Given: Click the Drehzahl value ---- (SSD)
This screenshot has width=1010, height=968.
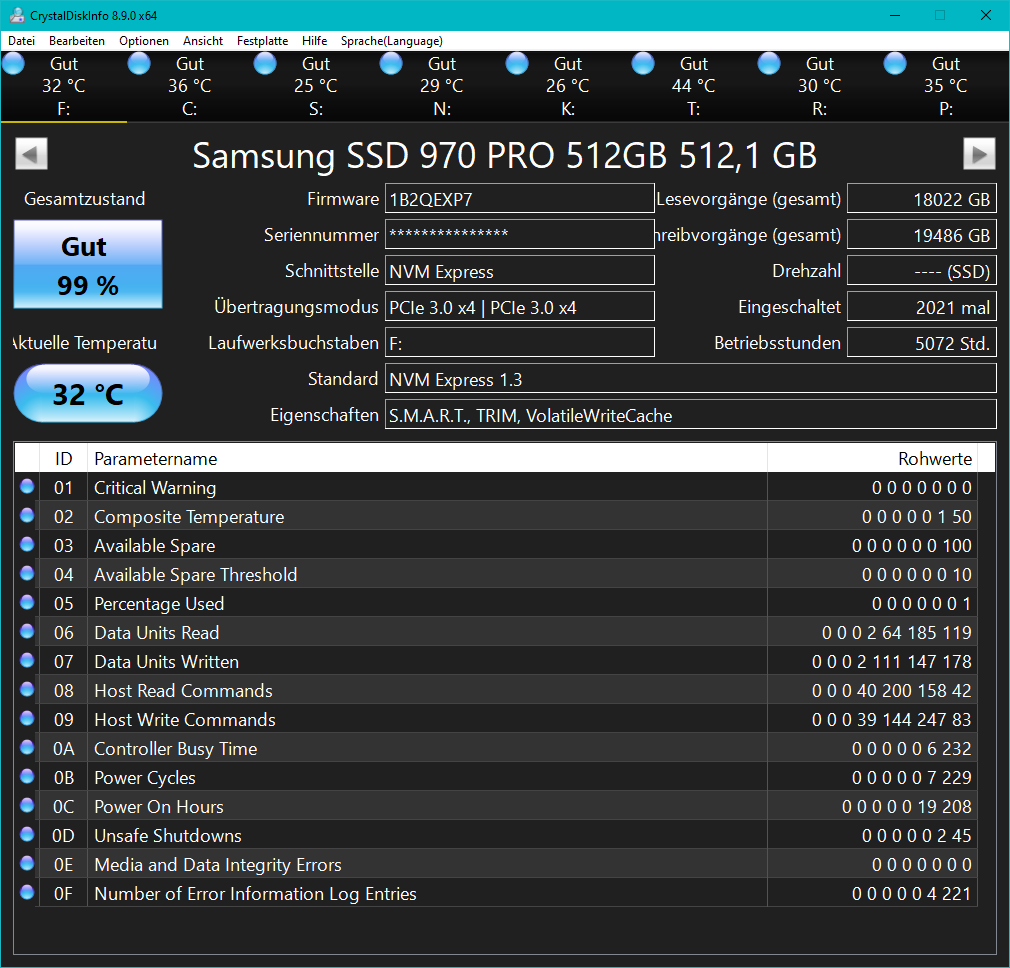Looking at the screenshot, I should click(x=922, y=270).
